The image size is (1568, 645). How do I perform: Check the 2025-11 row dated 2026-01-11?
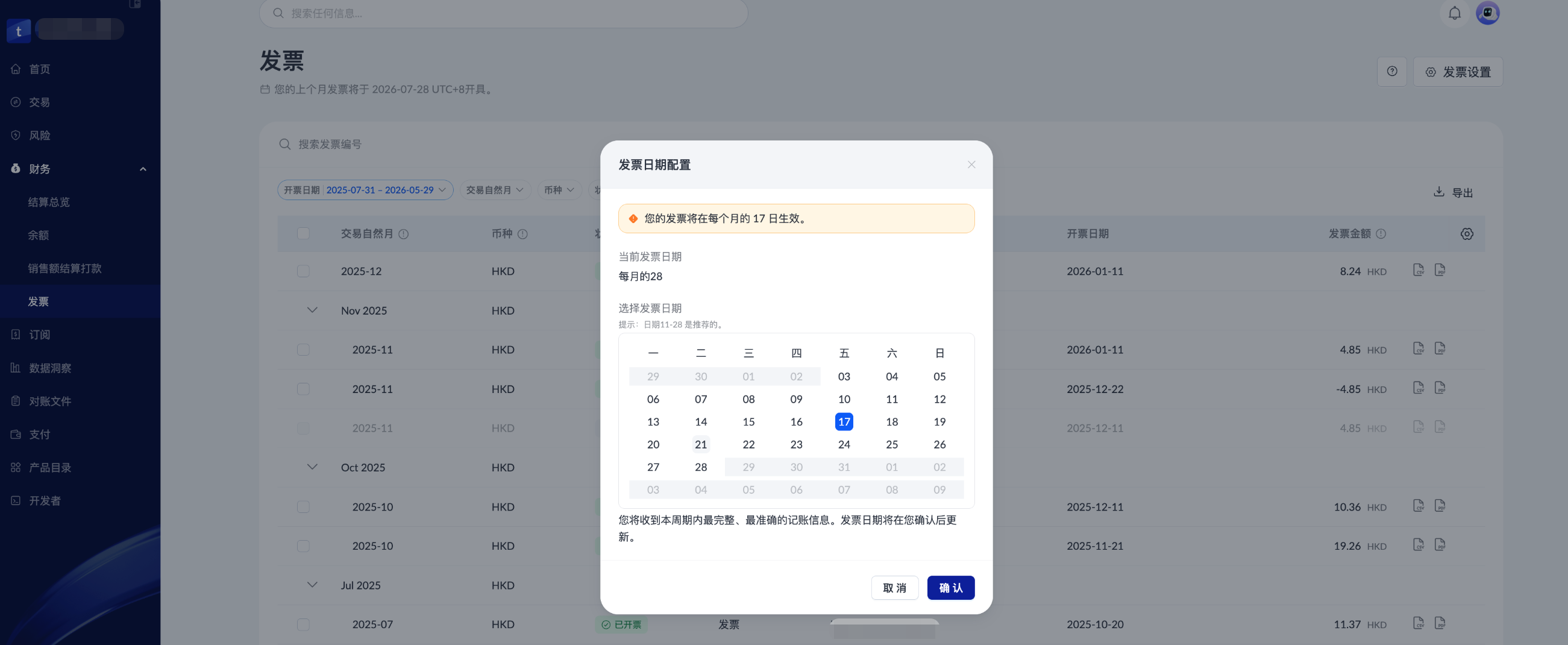(x=303, y=350)
